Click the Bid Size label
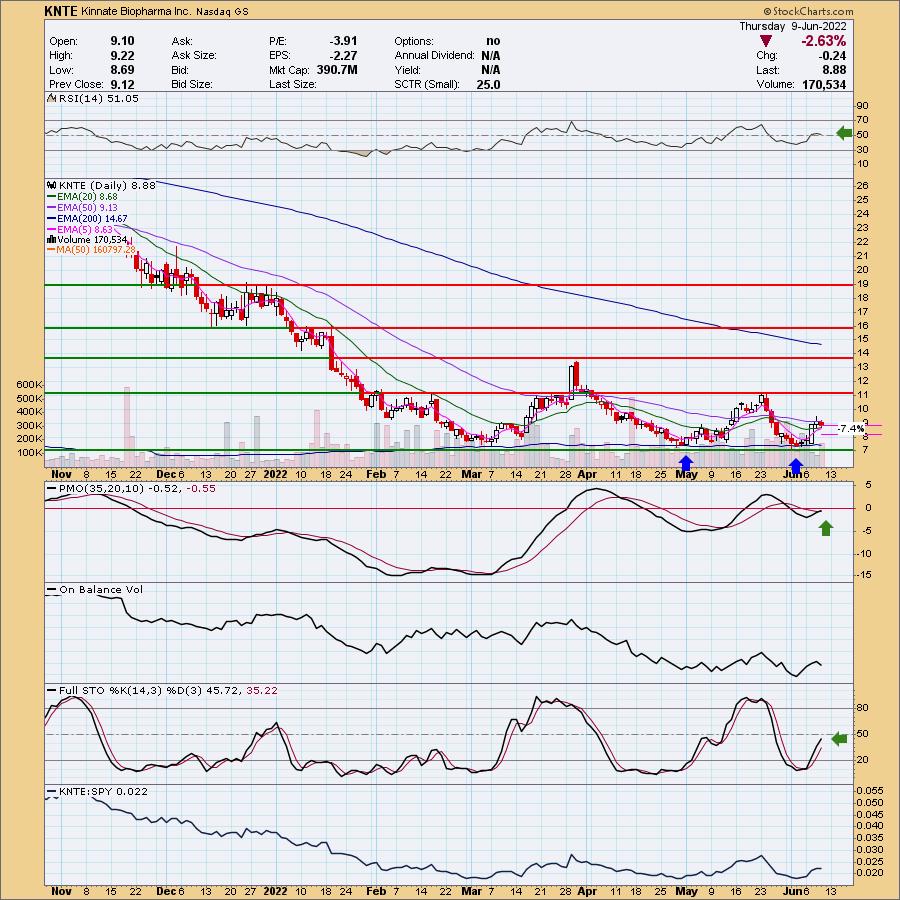The height and width of the screenshot is (900, 900). [192, 84]
